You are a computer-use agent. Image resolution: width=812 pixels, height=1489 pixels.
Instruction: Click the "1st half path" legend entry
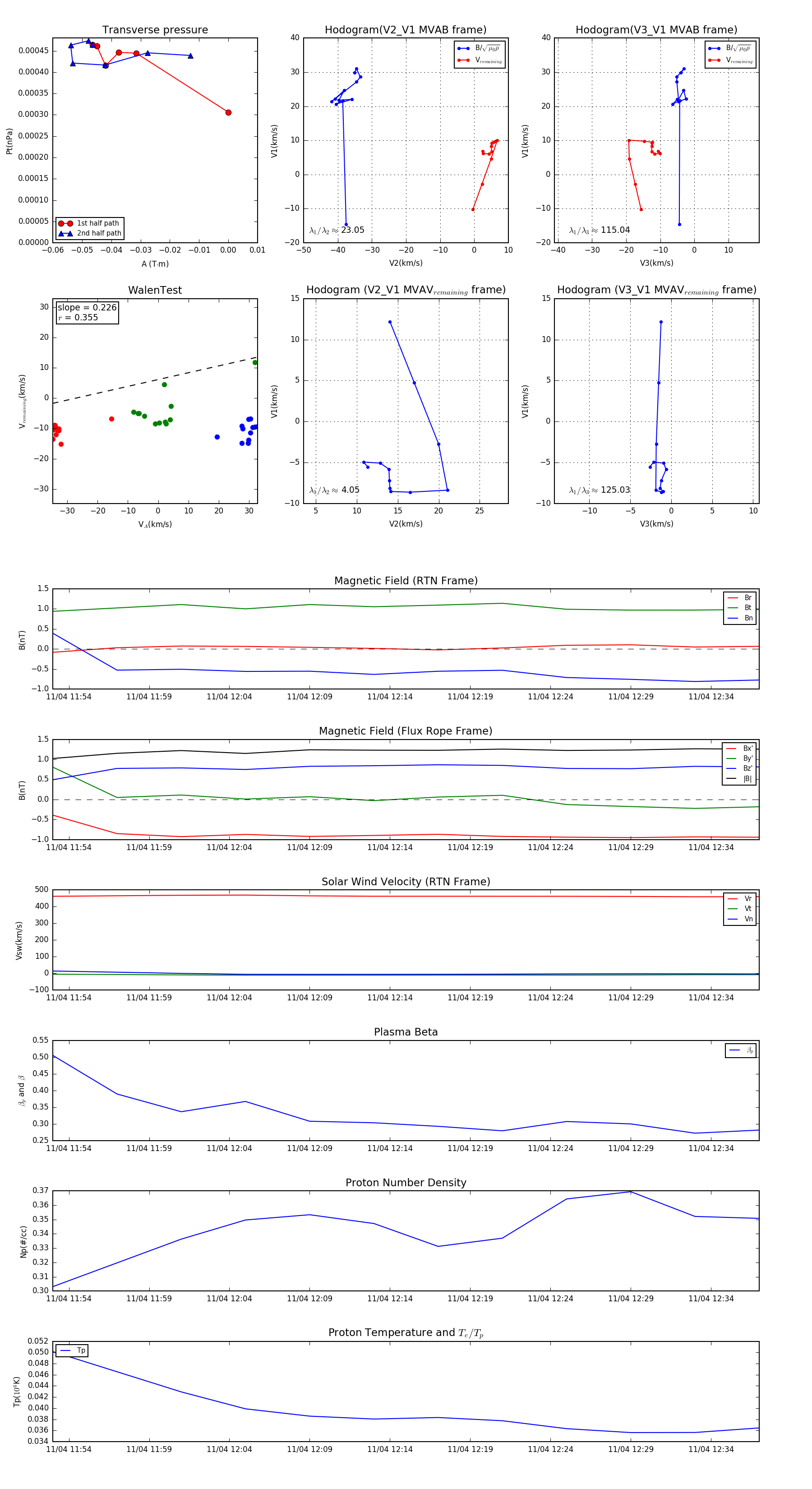point(90,223)
